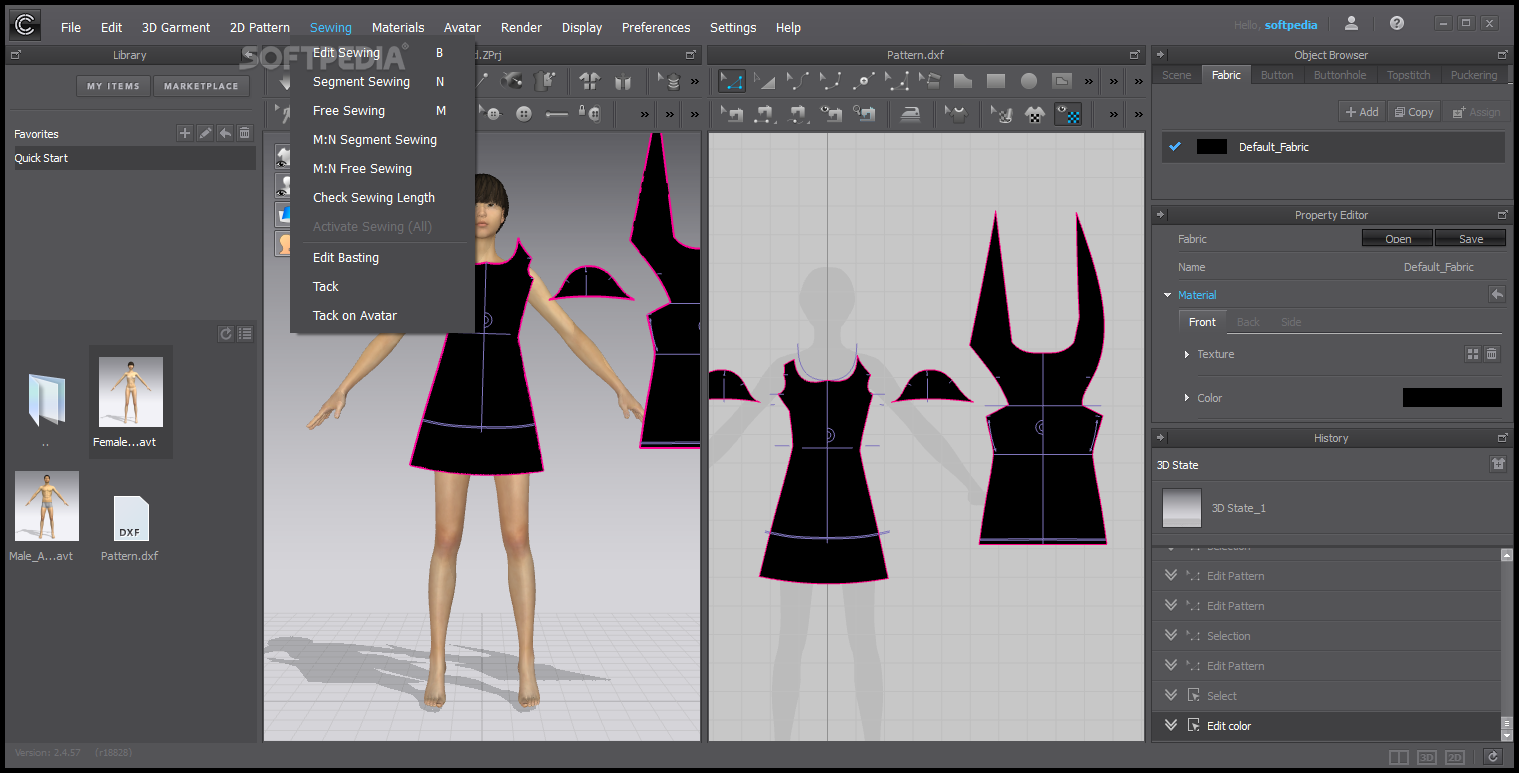
Task: Select the Segment Sewing machine icon
Action: [765, 113]
